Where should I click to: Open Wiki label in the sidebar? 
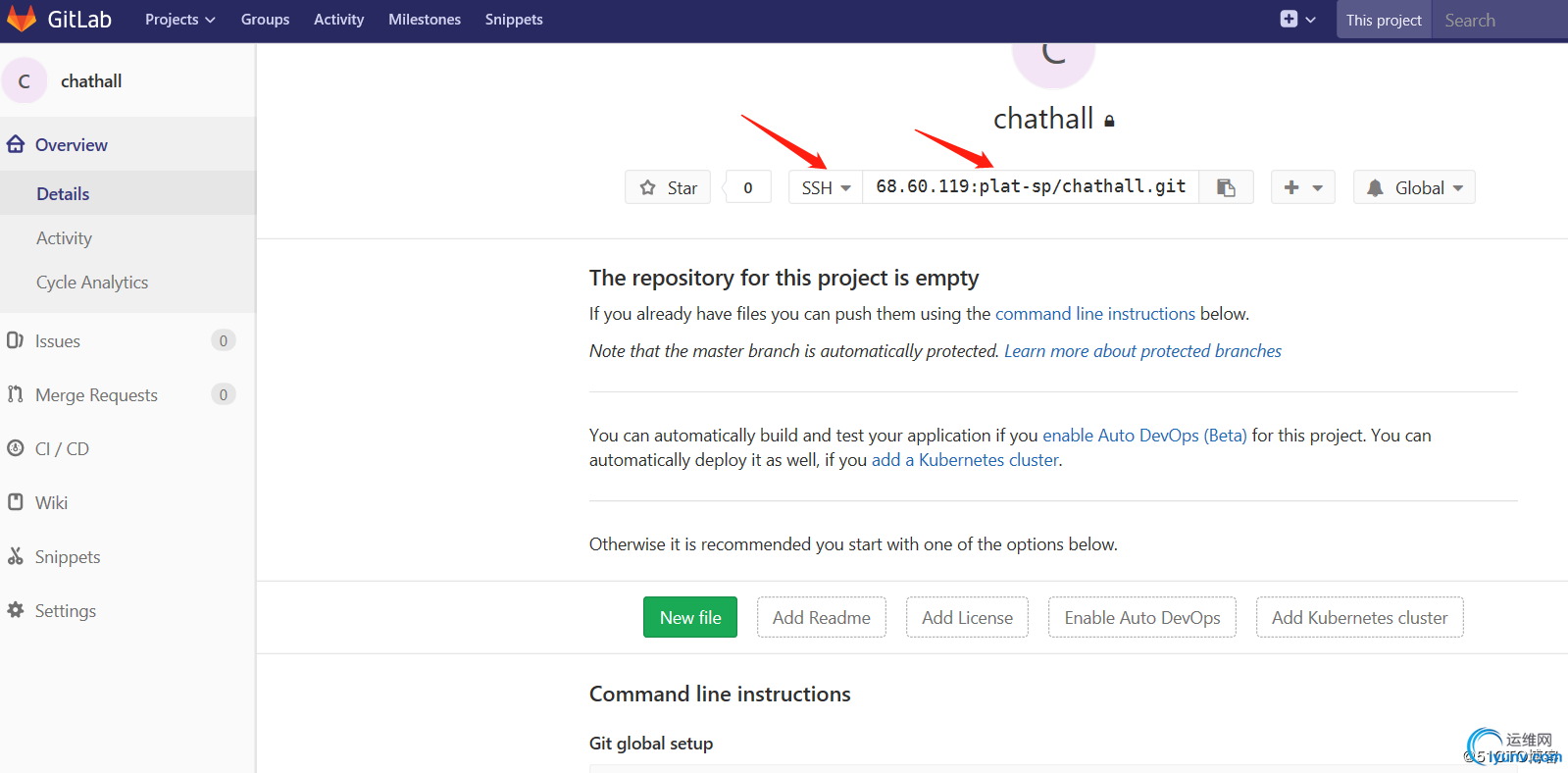tap(51, 502)
